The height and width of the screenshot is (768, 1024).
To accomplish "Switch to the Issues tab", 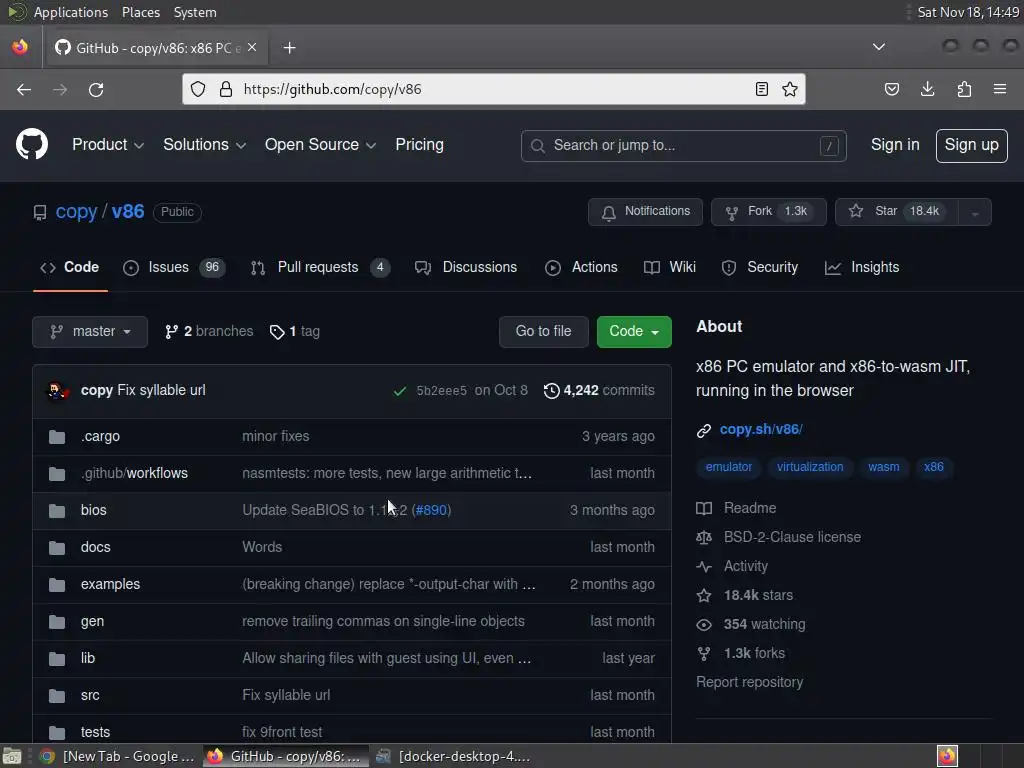I will [x=174, y=267].
